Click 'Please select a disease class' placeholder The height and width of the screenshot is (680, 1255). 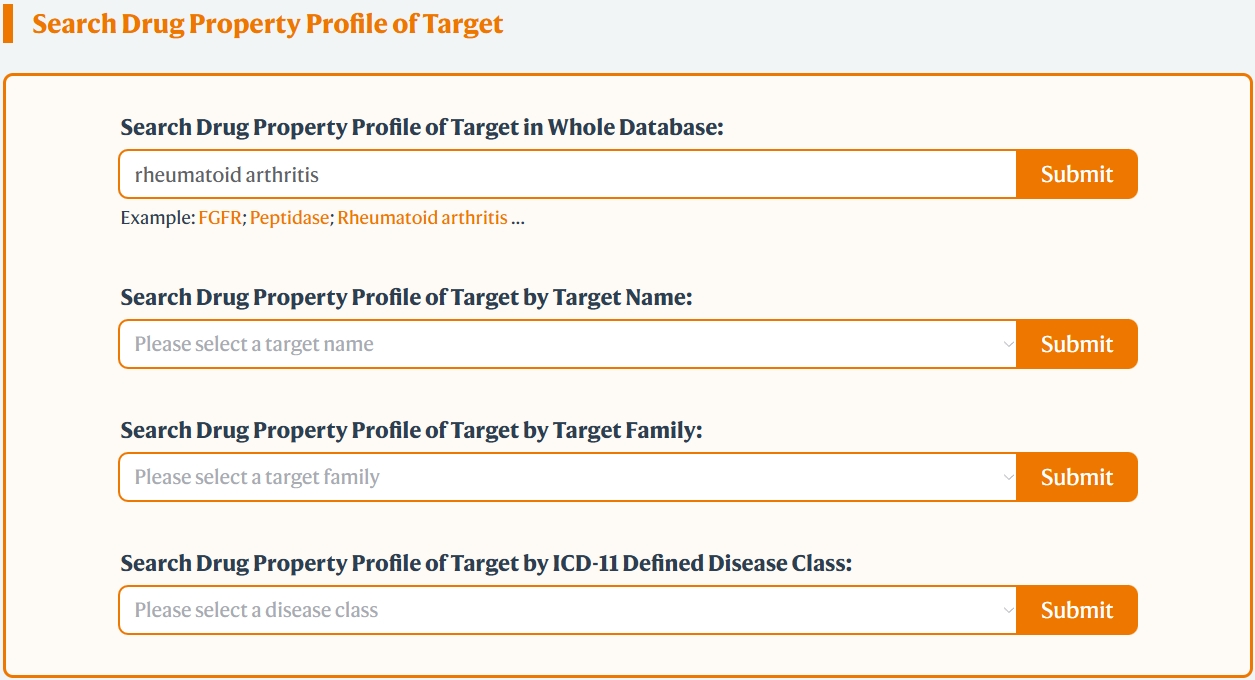(x=256, y=611)
